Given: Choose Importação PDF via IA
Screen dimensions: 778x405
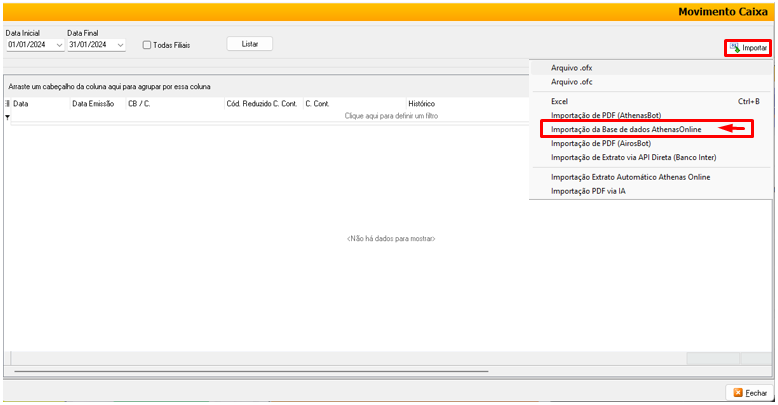Looking at the screenshot, I should point(589,191).
